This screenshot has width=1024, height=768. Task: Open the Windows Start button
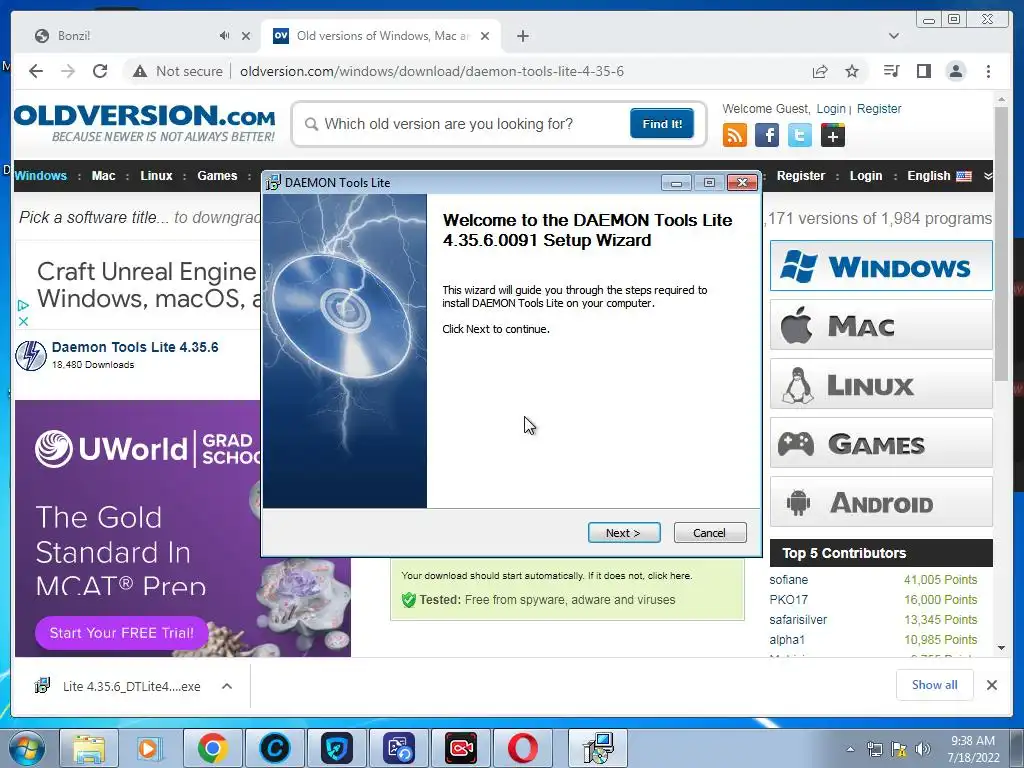coord(26,749)
